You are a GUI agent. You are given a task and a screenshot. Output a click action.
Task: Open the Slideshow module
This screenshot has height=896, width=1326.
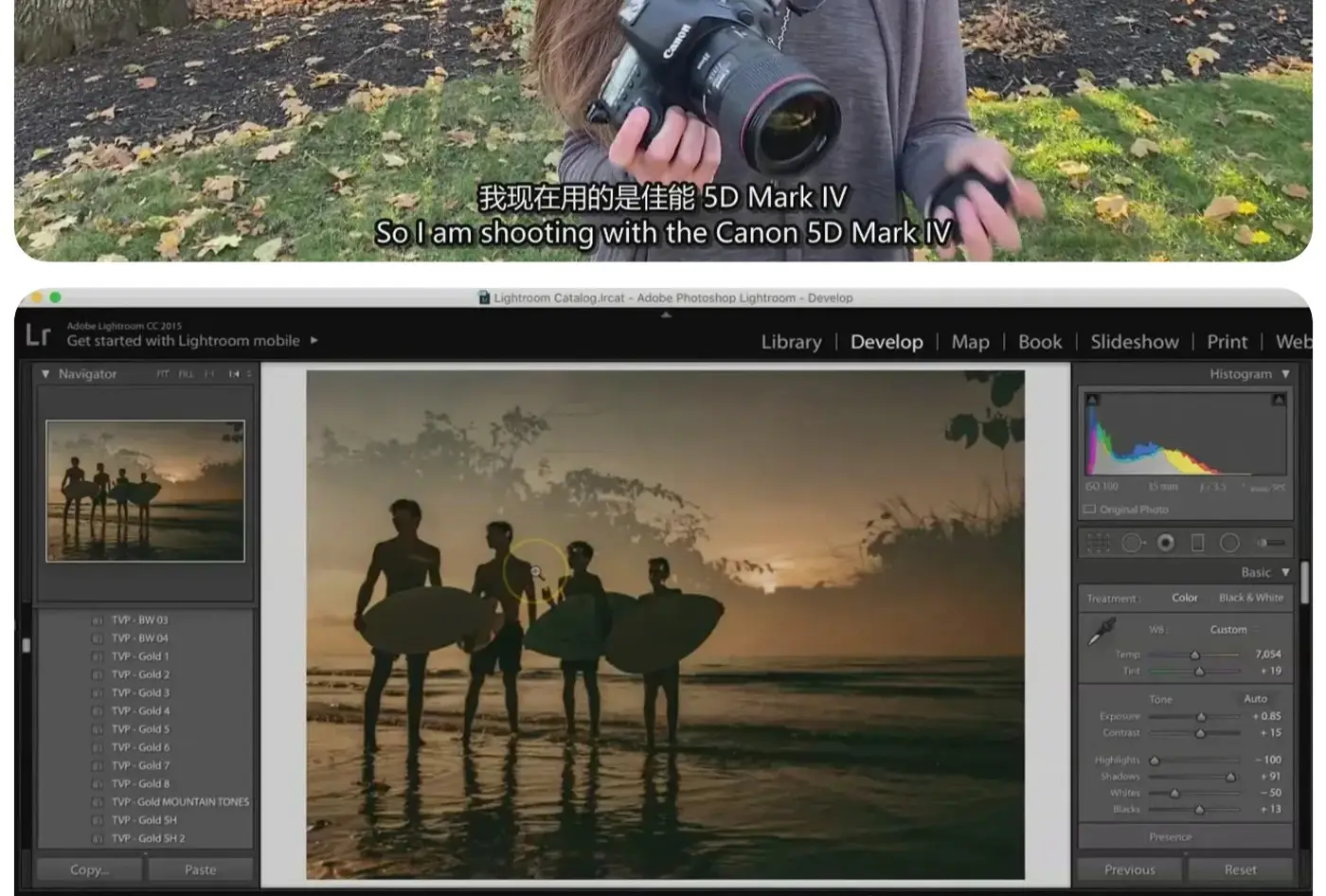(1134, 342)
